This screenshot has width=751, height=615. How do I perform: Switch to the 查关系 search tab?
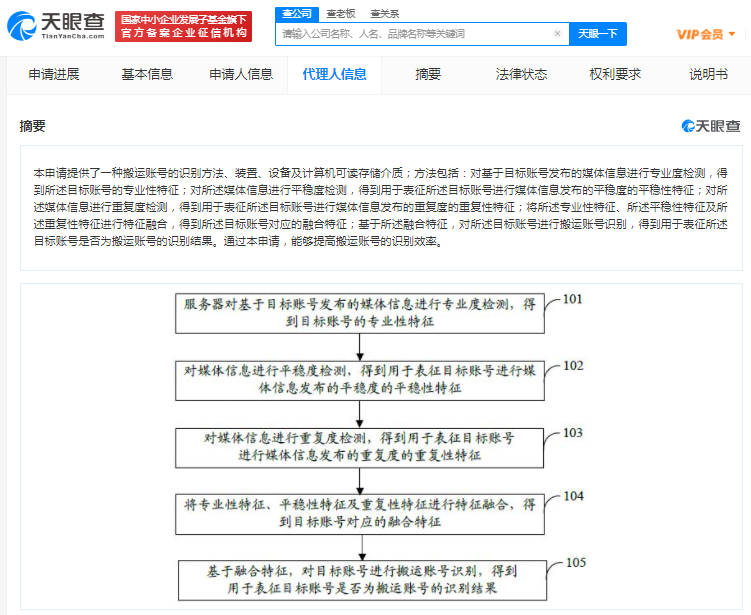(x=384, y=13)
